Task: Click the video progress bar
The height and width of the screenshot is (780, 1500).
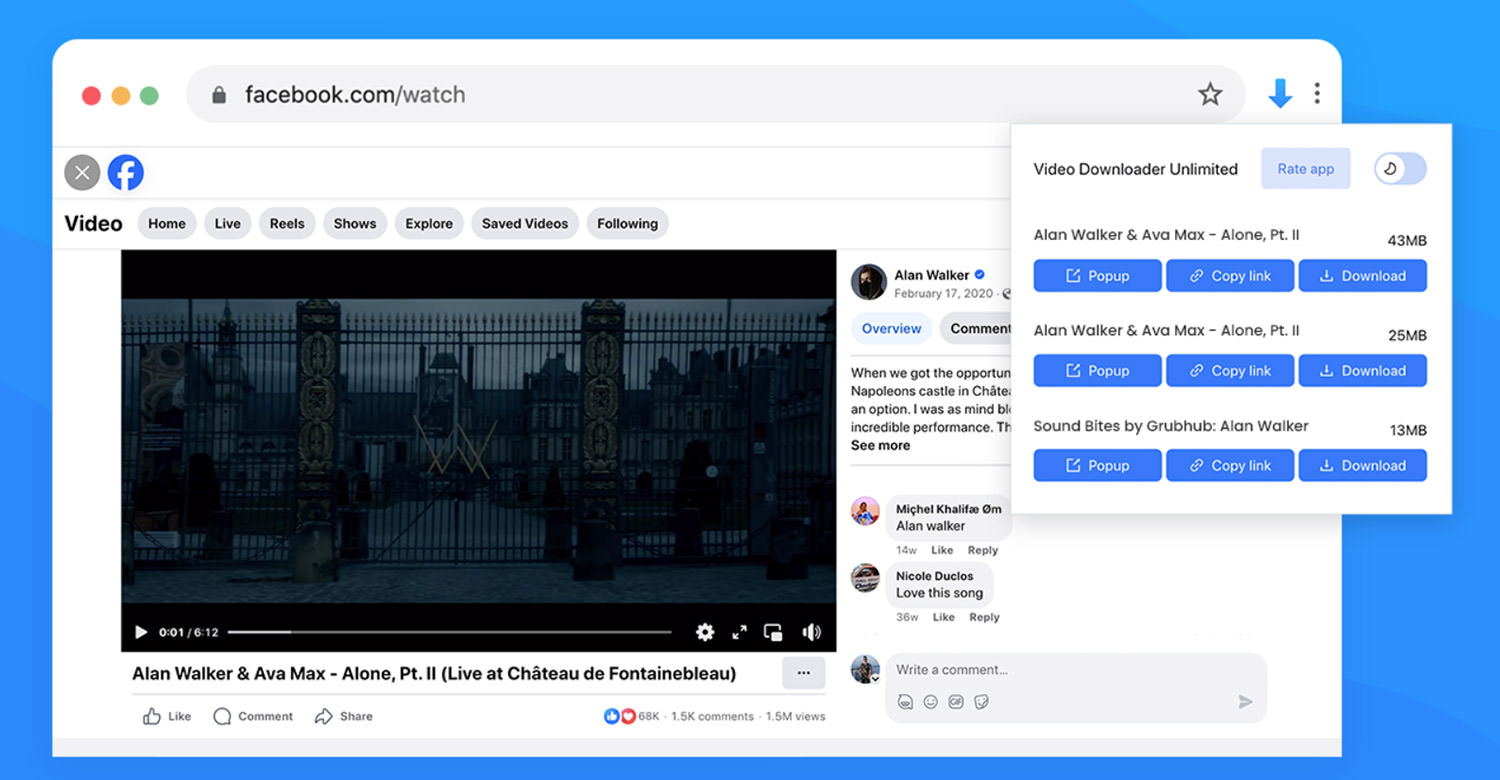Action: (x=449, y=632)
